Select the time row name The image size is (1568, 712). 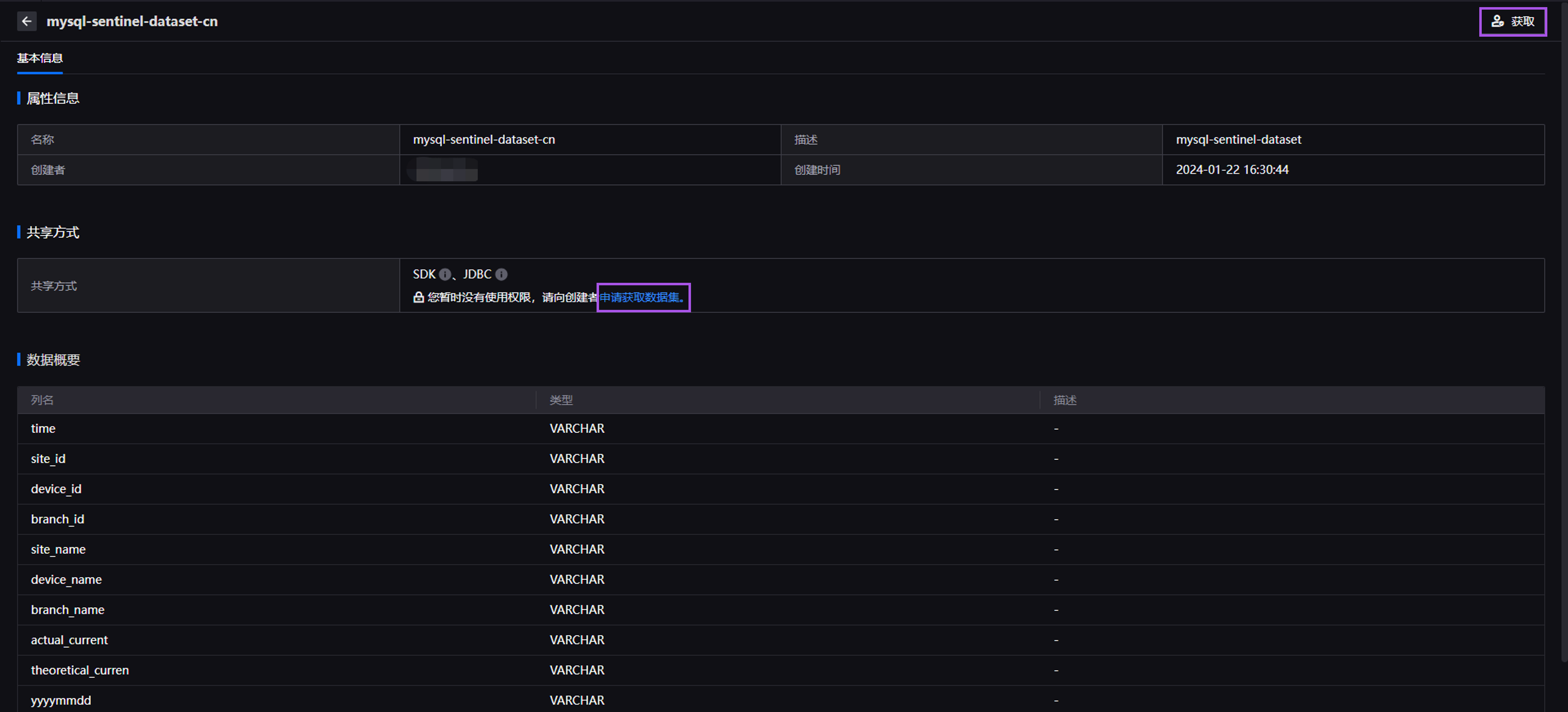click(x=43, y=428)
